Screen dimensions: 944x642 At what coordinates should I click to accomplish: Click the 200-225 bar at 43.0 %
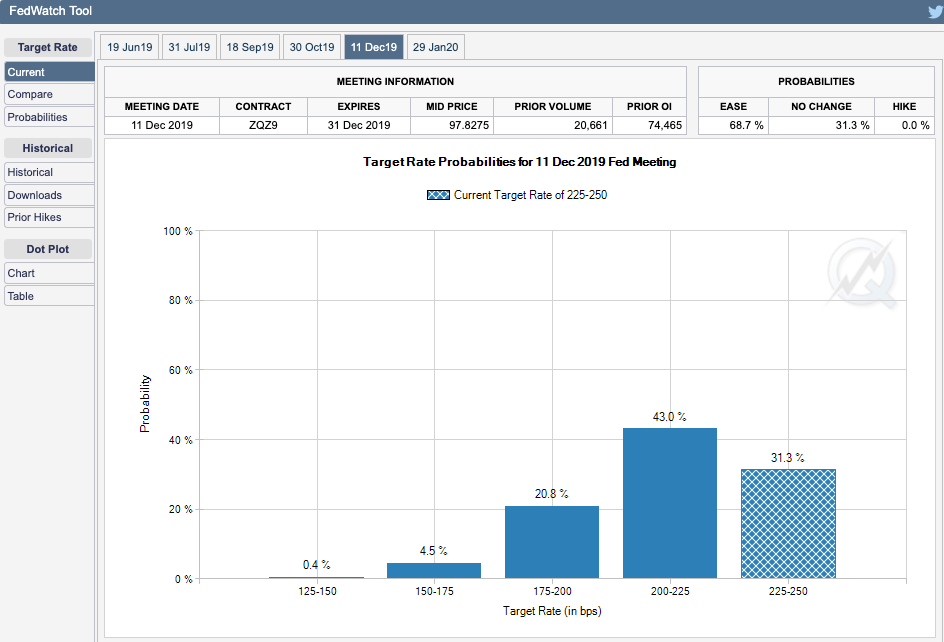670,503
